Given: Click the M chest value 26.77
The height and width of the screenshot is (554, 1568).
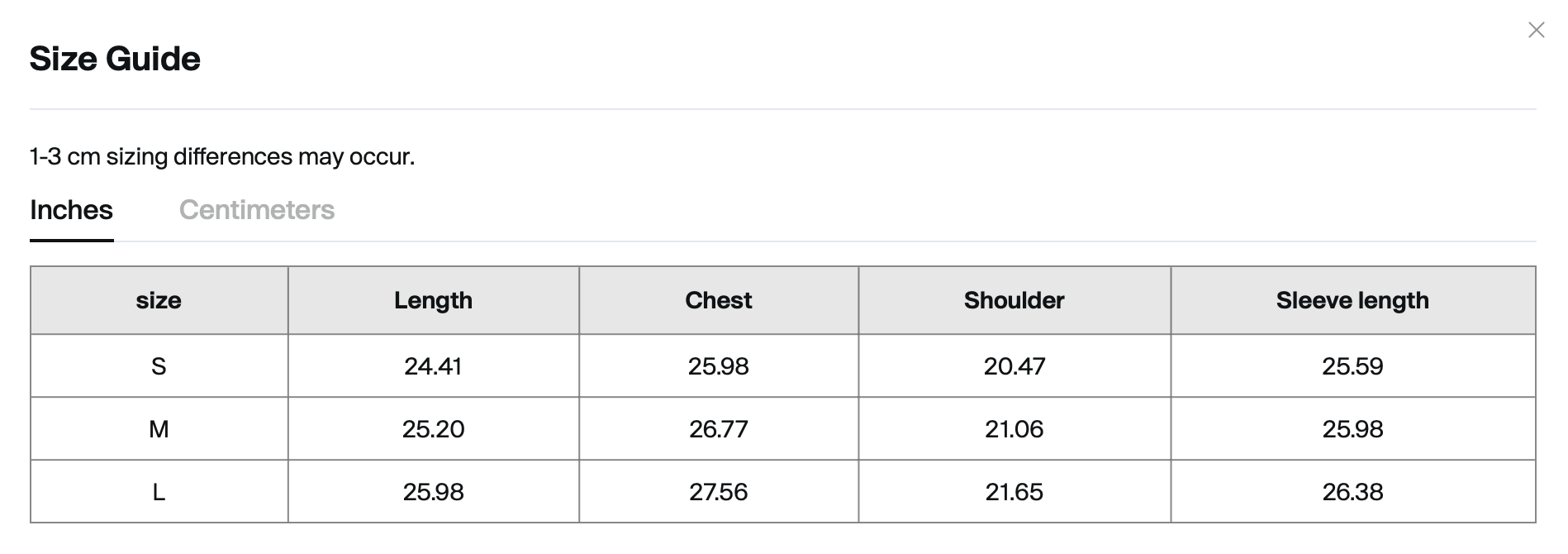Looking at the screenshot, I should click(719, 429).
